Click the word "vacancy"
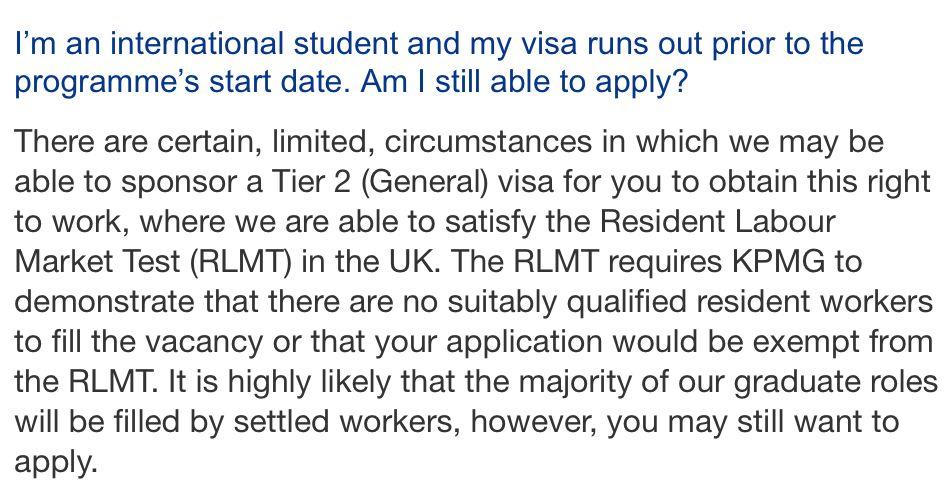 [204, 343]
